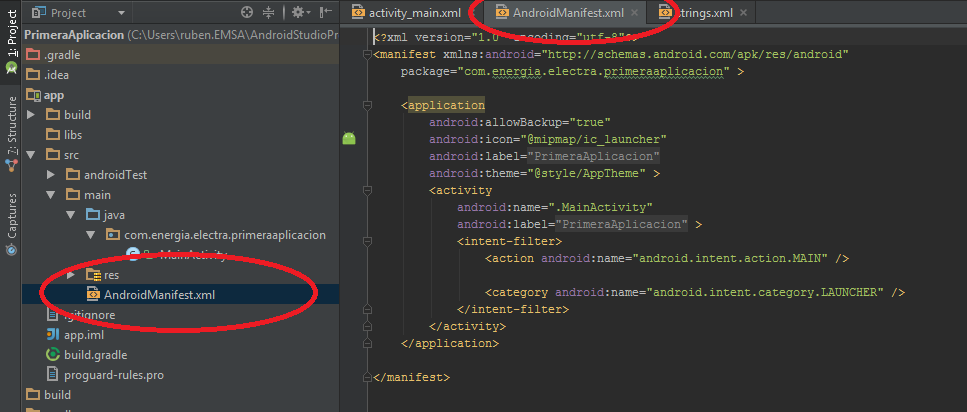Click the scroll from source target icon
The image size is (967, 412).
[247, 12]
